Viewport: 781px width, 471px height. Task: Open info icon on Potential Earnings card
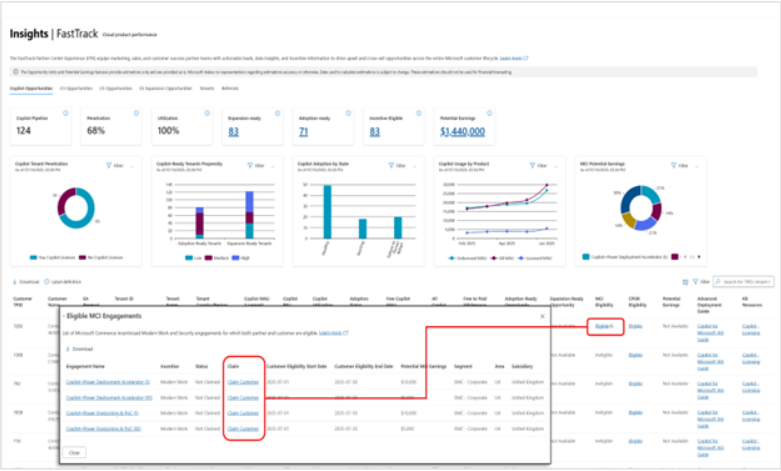(x=490, y=114)
